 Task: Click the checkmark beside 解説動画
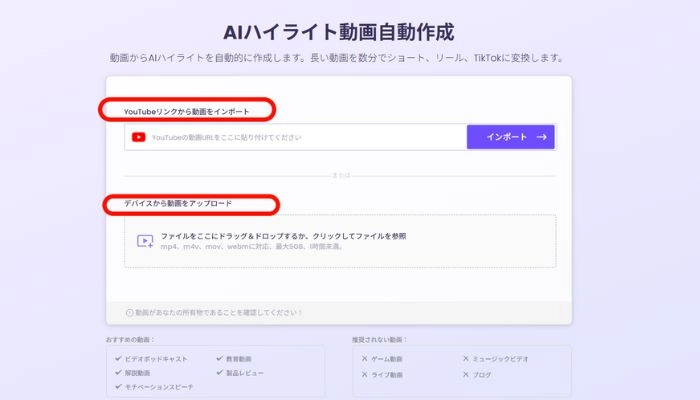point(117,372)
